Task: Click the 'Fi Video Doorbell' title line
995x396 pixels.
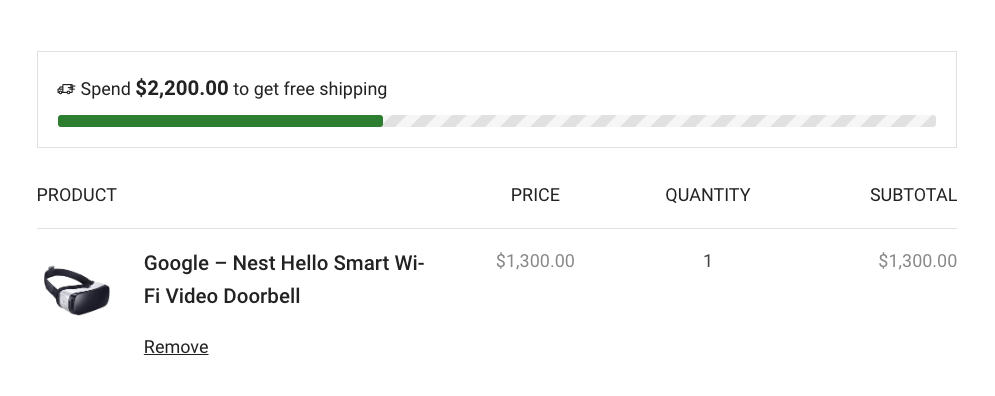Action: pyautogui.click(x=222, y=296)
